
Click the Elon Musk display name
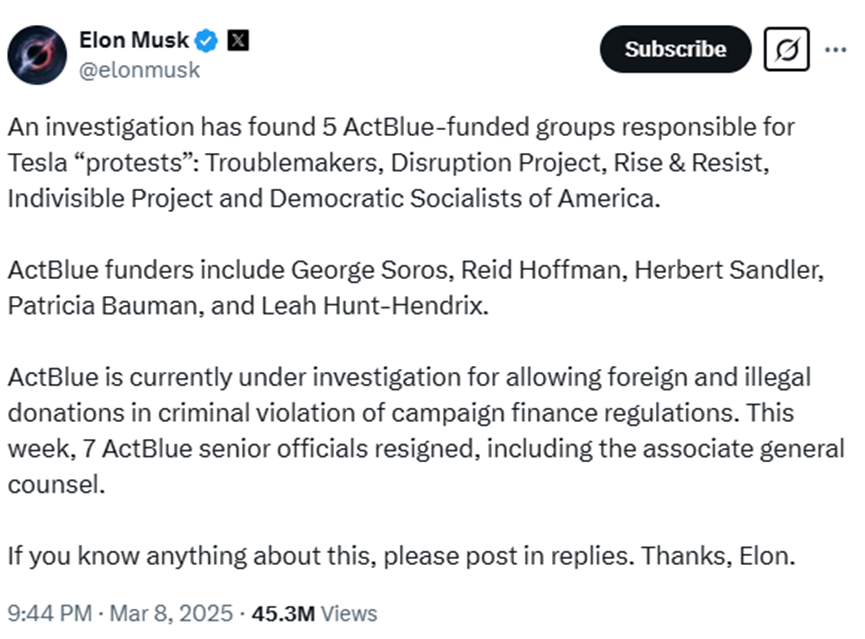click(133, 41)
